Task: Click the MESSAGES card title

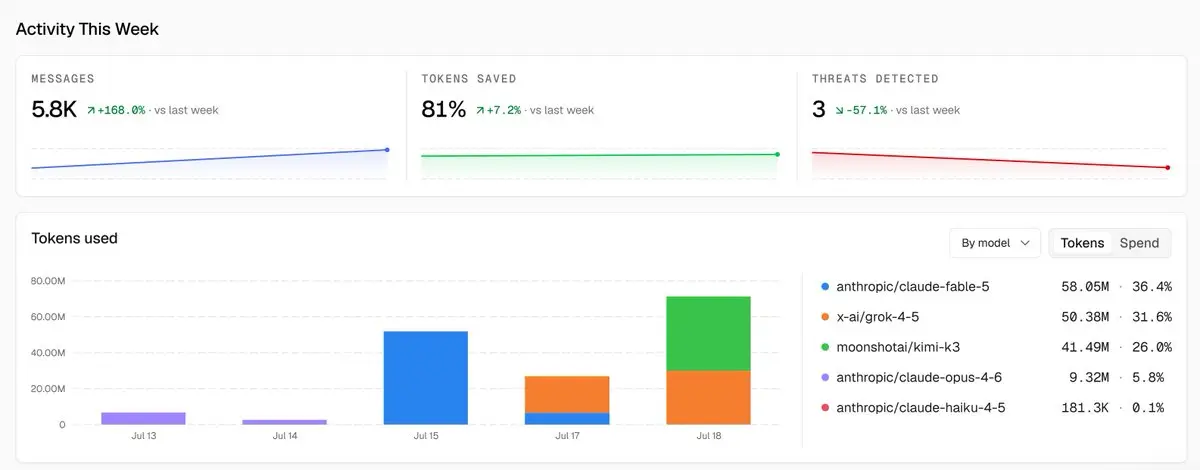Action: point(63,78)
